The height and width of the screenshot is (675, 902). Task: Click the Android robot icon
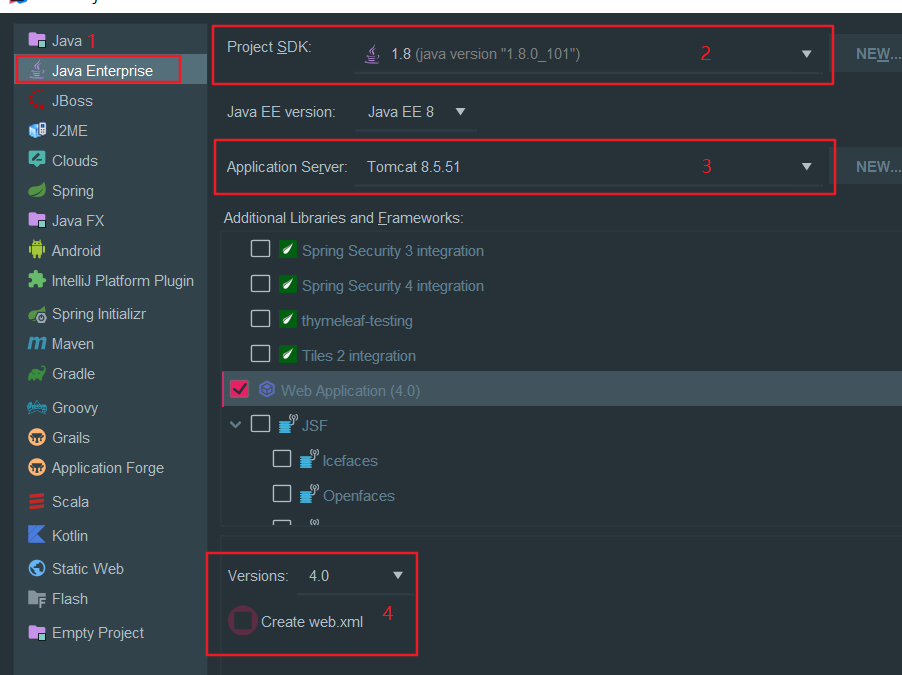click(37, 250)
